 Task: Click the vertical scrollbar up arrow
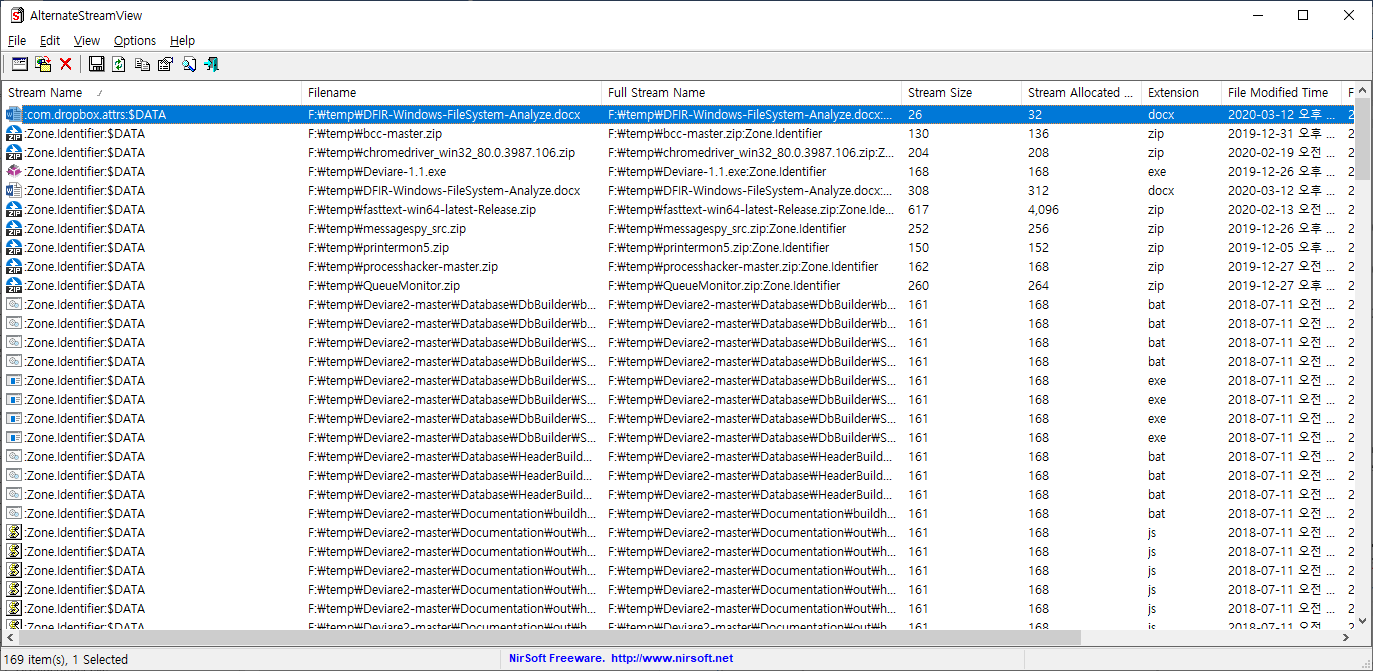click(1364, 91)
